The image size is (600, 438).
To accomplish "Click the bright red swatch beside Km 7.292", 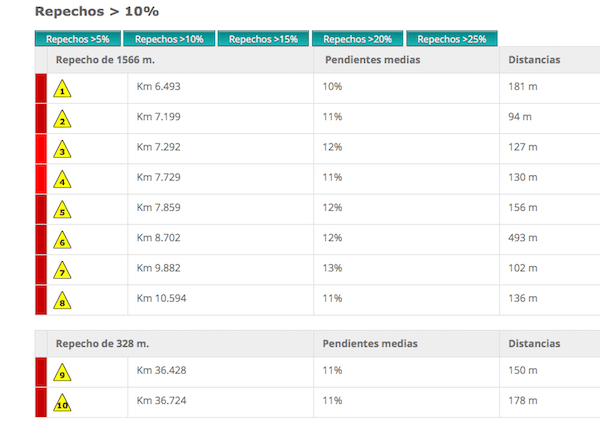I will tap(41, 148).
